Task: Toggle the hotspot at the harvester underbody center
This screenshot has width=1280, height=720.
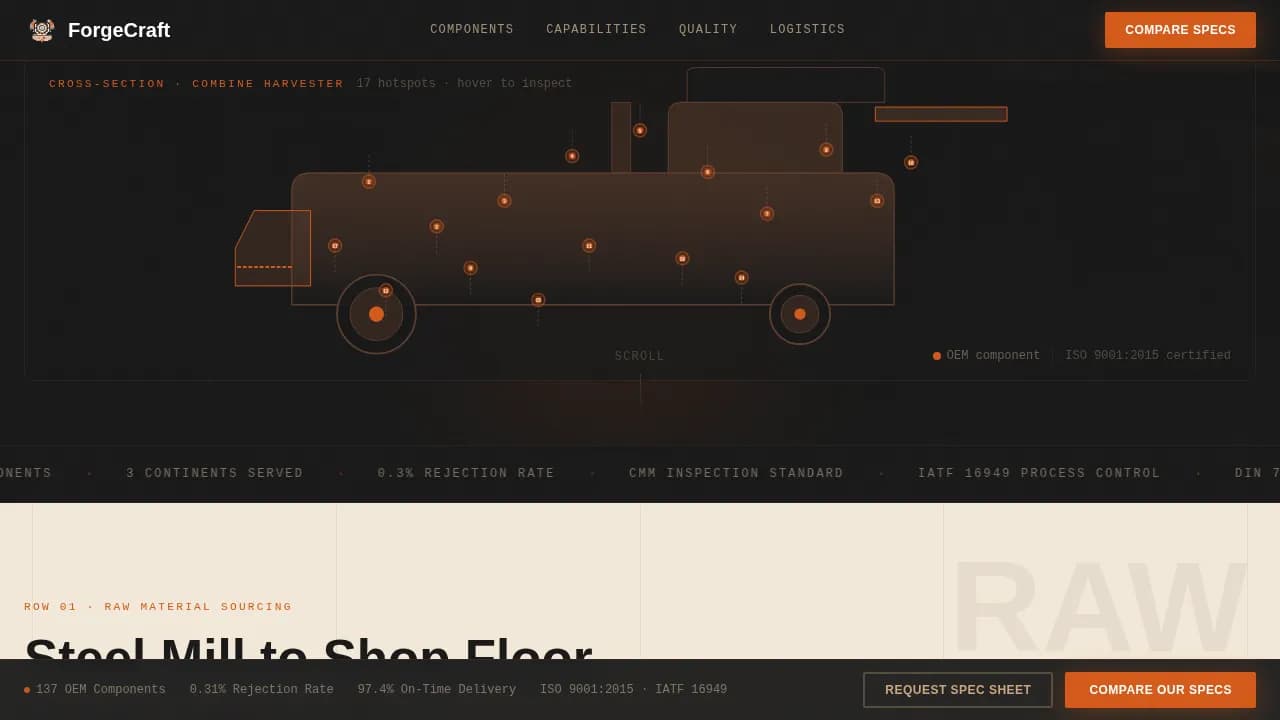Action: 538,299
